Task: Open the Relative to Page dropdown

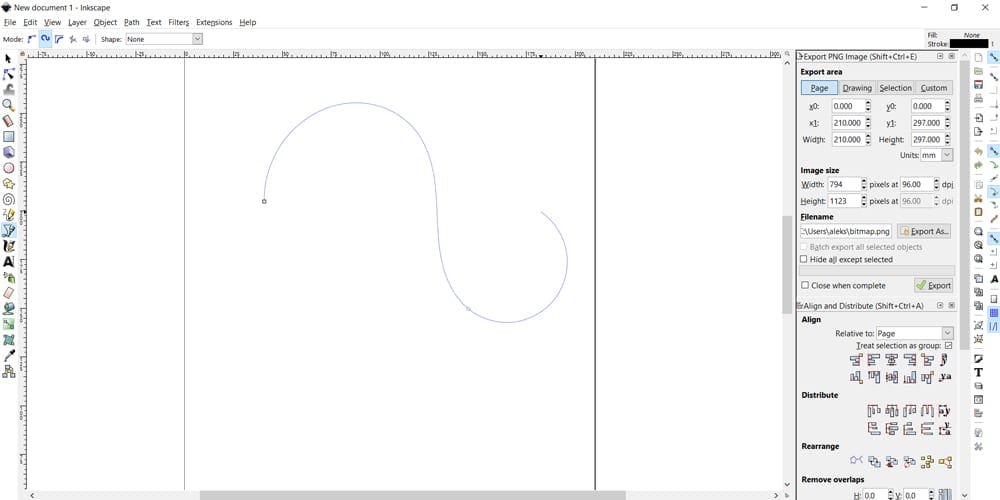Action: pyautogui.click(x=915, y=333)
